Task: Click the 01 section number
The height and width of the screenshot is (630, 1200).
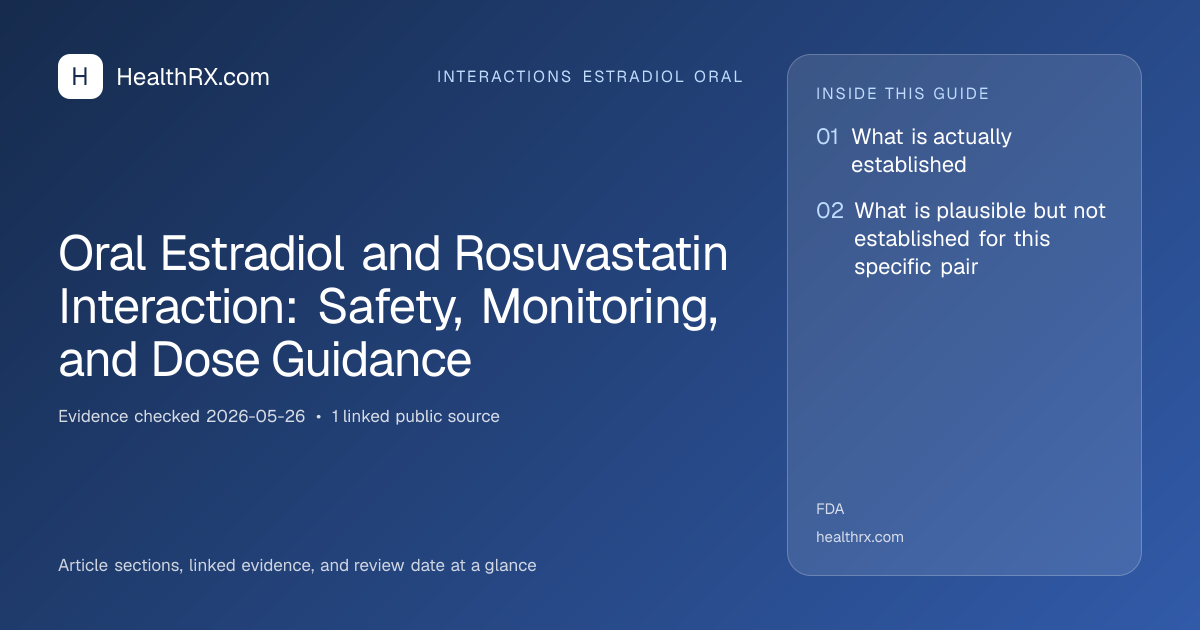Action: click(x=827, y=137)
